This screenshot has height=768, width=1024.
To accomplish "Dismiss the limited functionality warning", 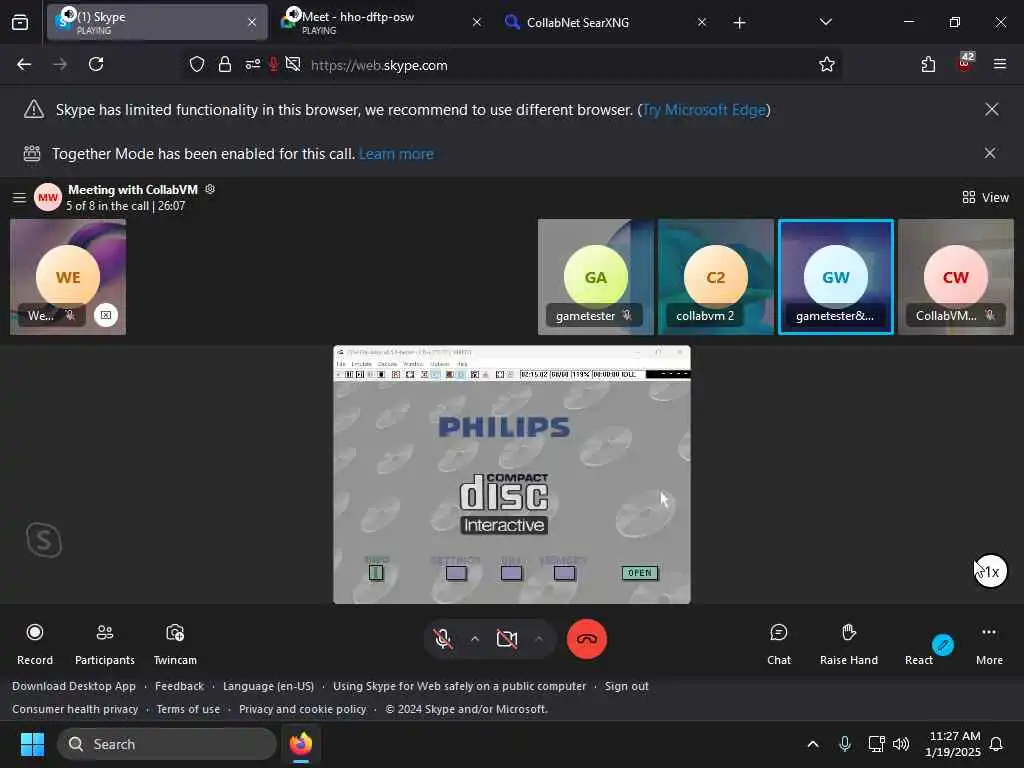I will (x=991, y=109).
